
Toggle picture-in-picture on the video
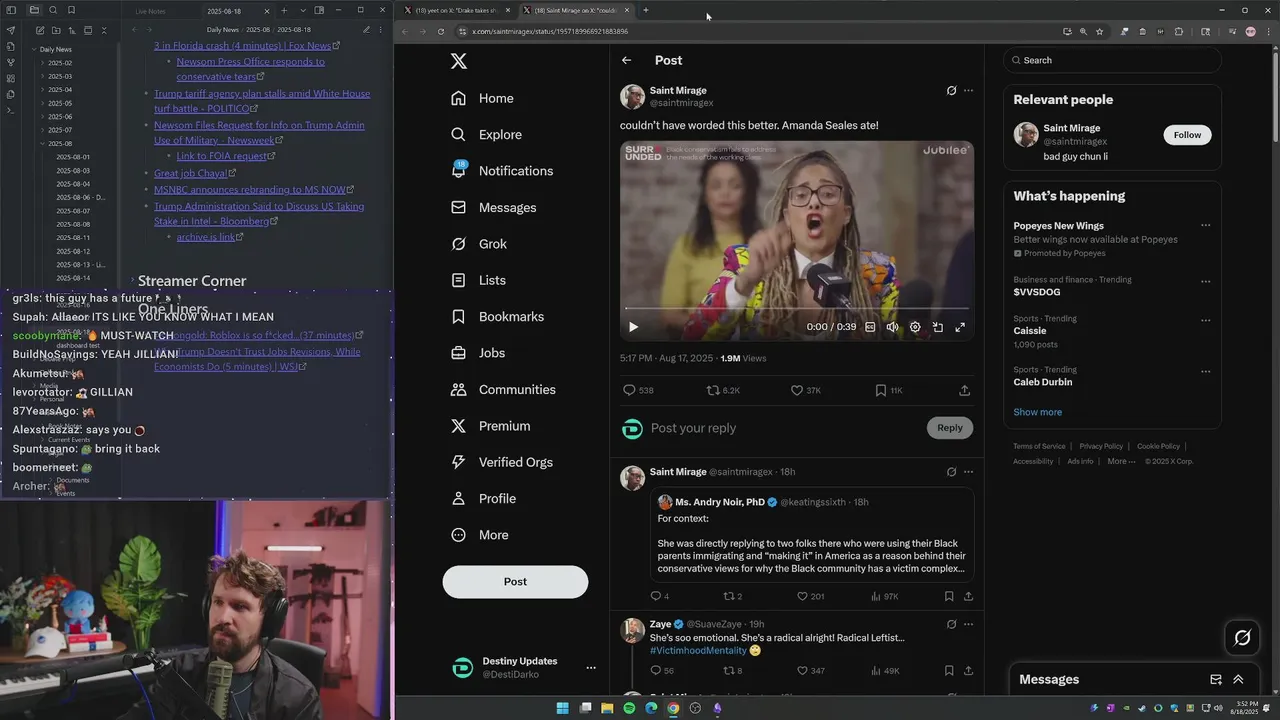(x=938, y=327)
